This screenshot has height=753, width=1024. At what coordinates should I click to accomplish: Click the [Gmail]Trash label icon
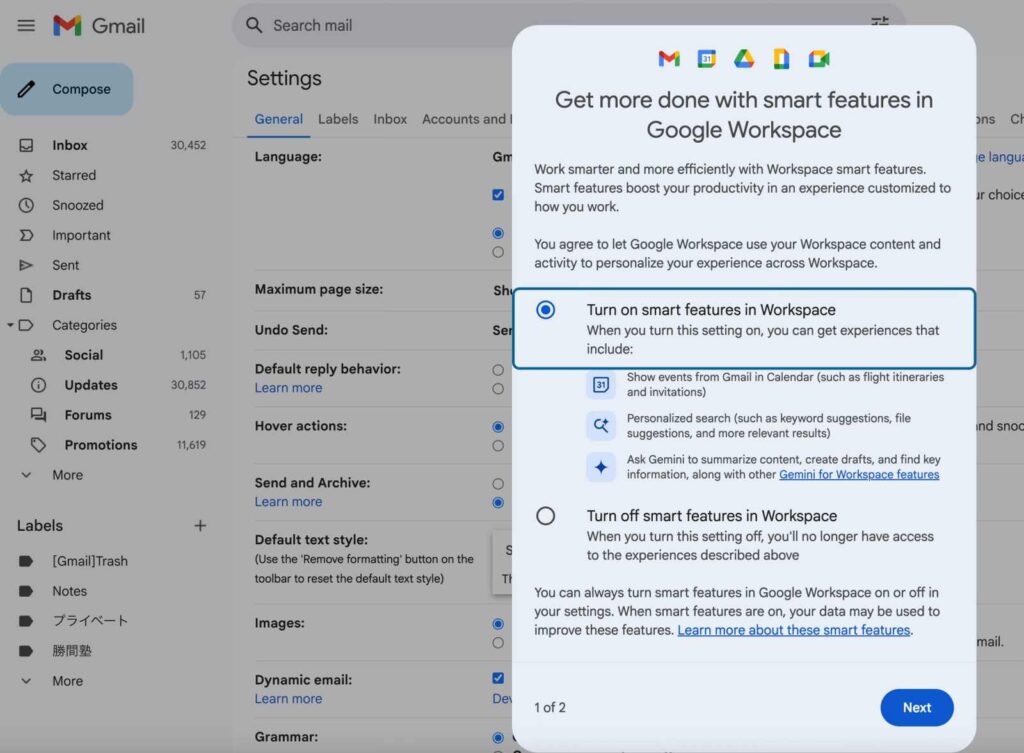[26, 561]
